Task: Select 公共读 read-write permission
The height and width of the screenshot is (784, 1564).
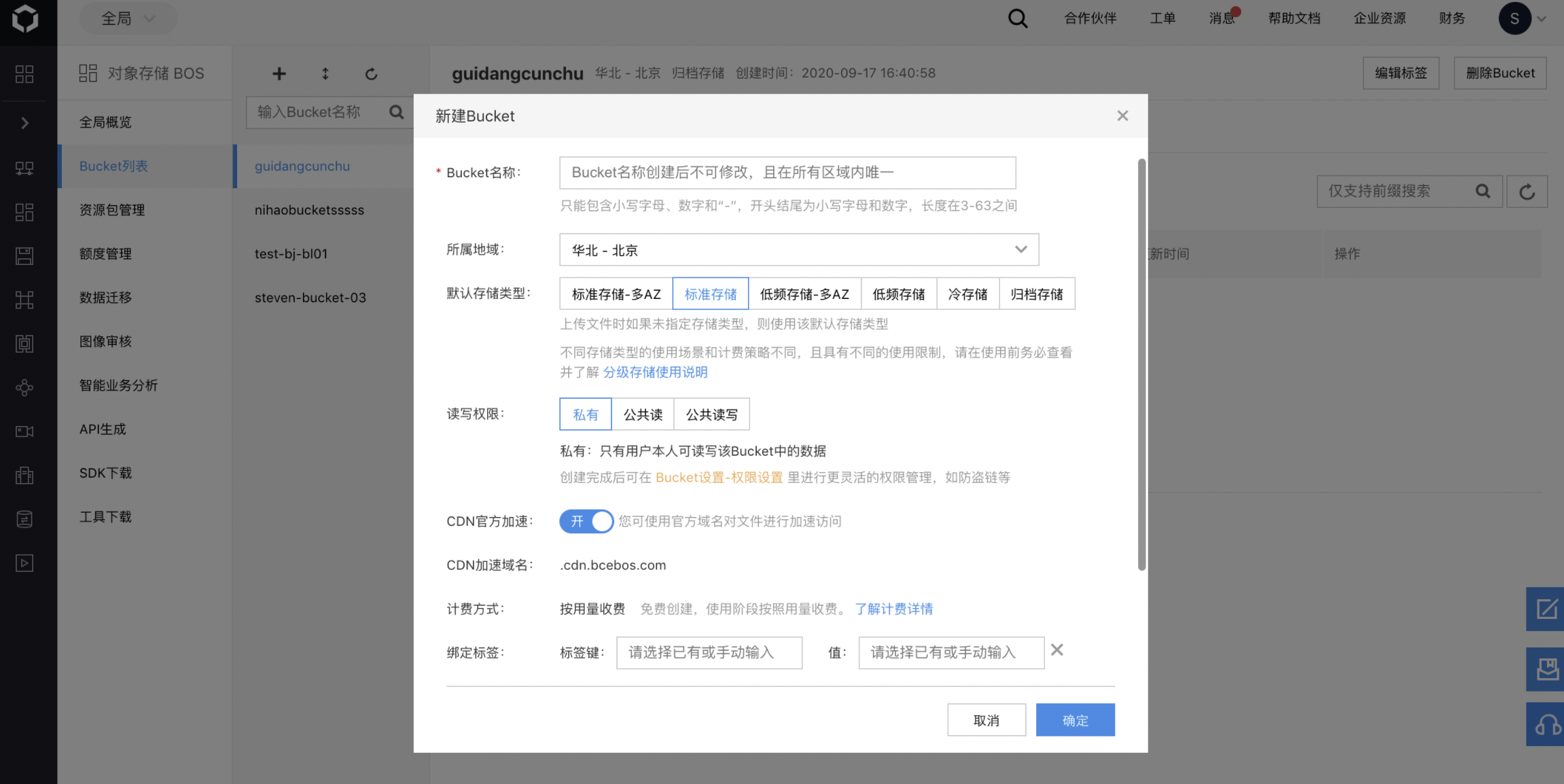Action: click(x=643, y=414)
